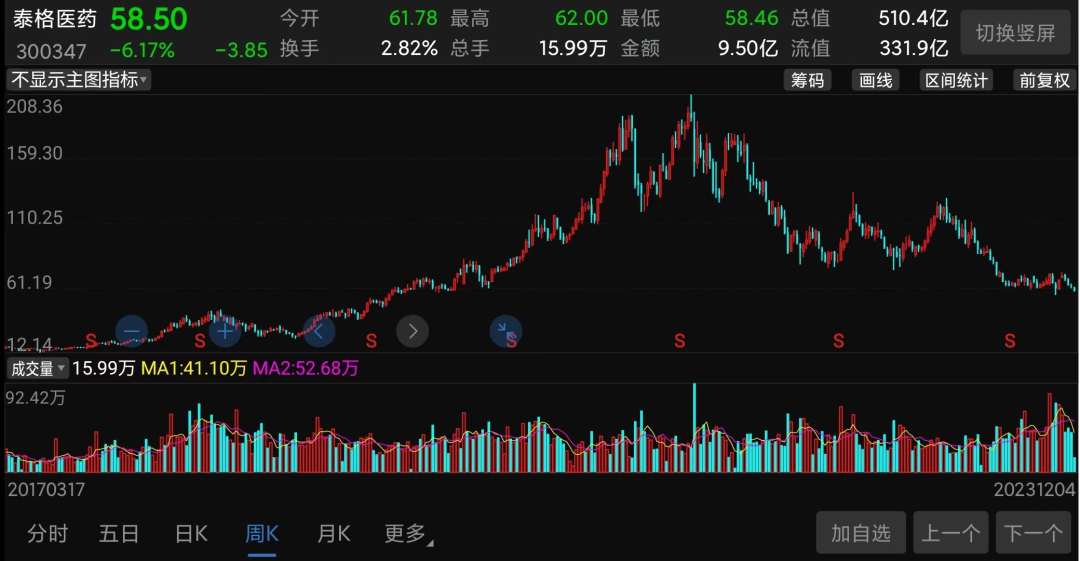This screenshot has width=1080, height=561.
Task: Shift chart right with forward arrow icon
Action: tap(413, 332)
